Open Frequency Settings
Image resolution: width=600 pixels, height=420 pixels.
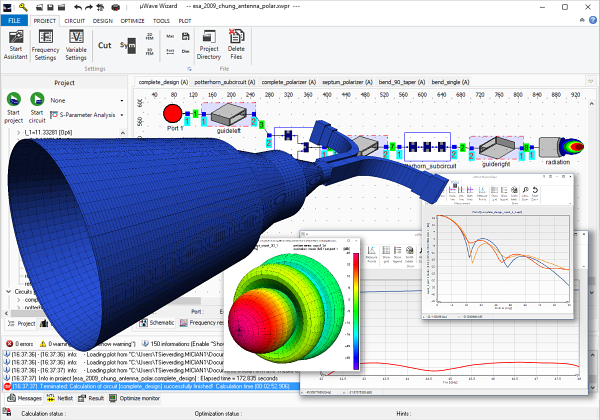point(45,47)
